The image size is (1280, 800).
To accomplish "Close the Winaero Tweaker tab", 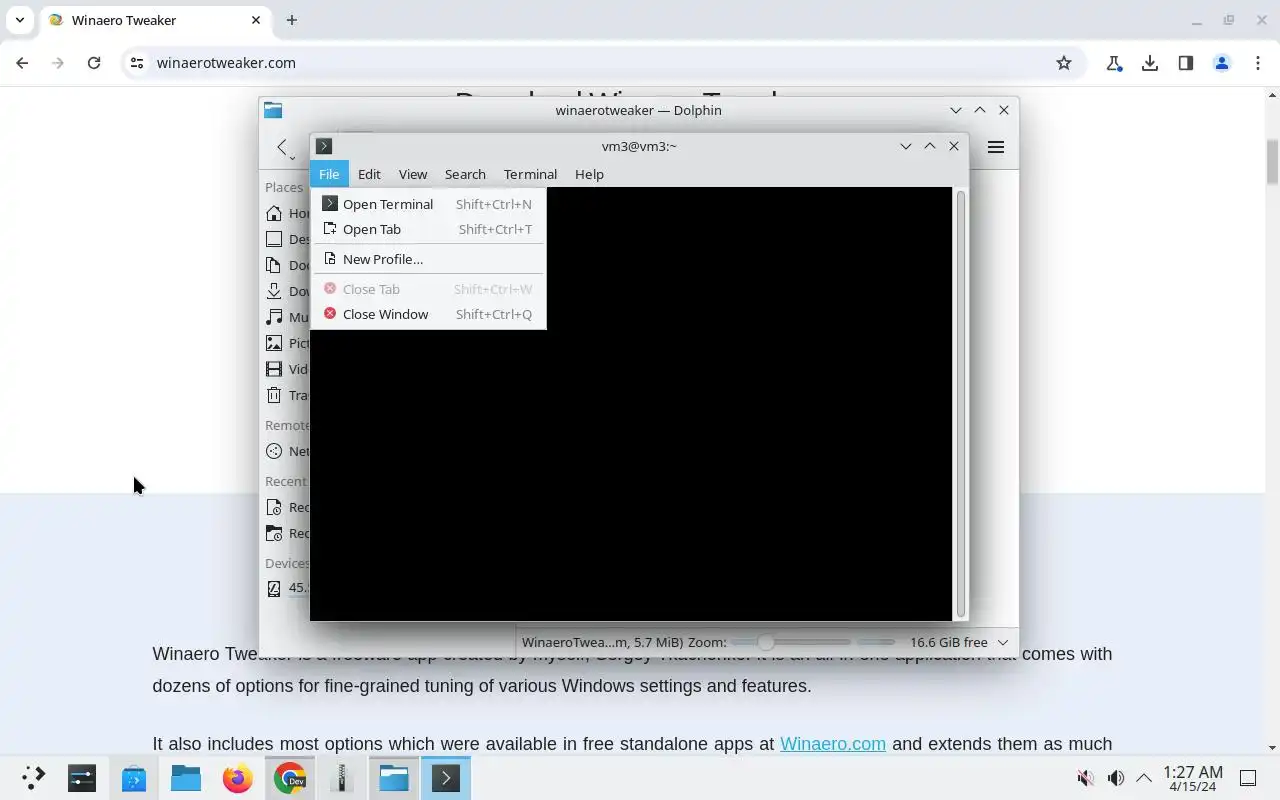I will pos(256,20).
